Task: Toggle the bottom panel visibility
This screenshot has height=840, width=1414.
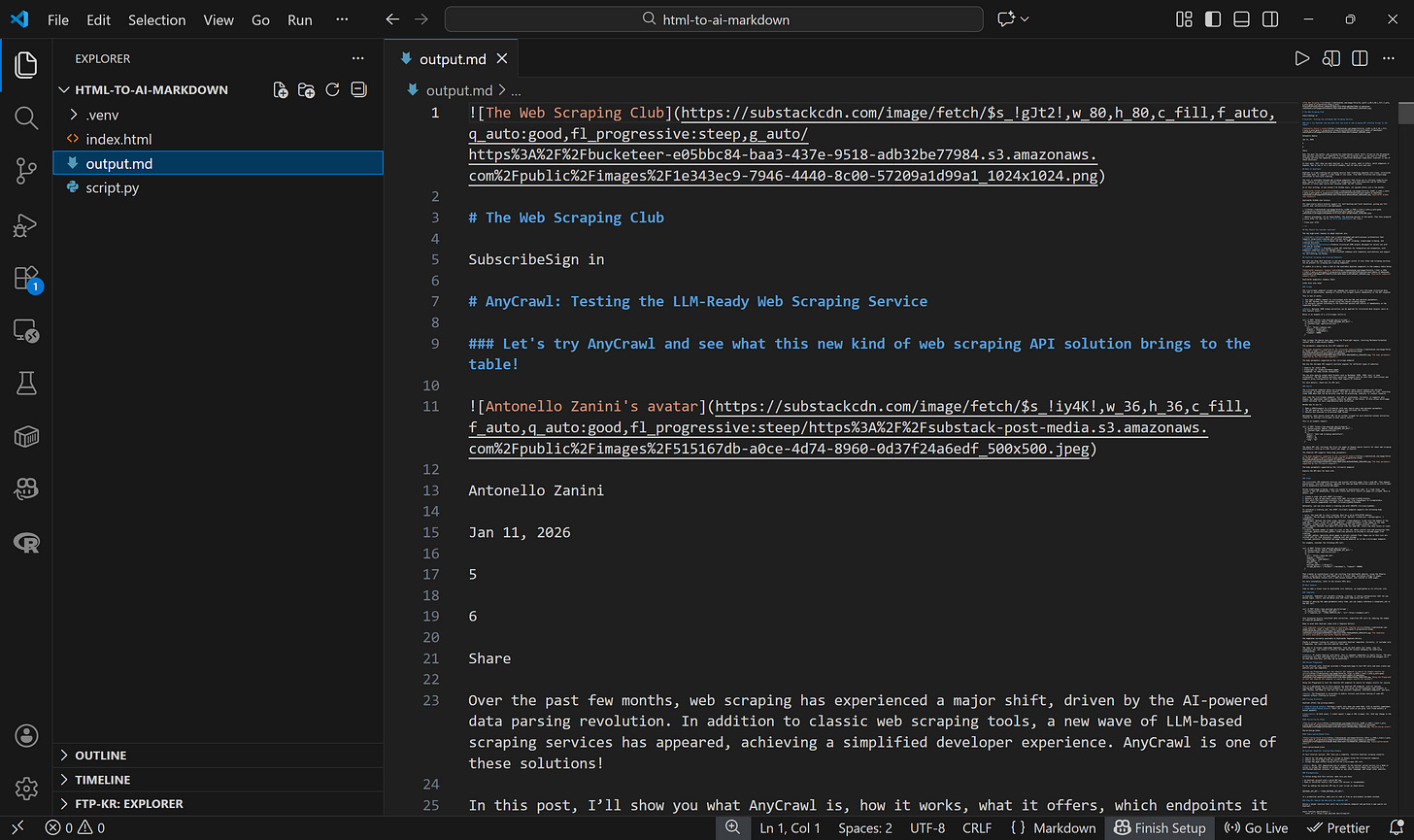Action: tap(1241, 18)
